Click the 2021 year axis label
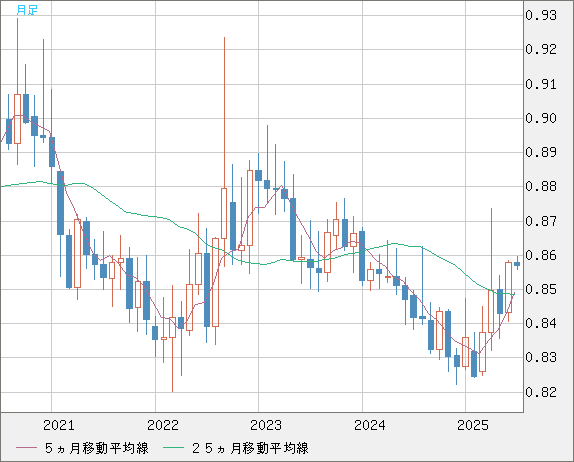This screenshot has height=462, width=574. pyautogui.click(x=59, y=425)
